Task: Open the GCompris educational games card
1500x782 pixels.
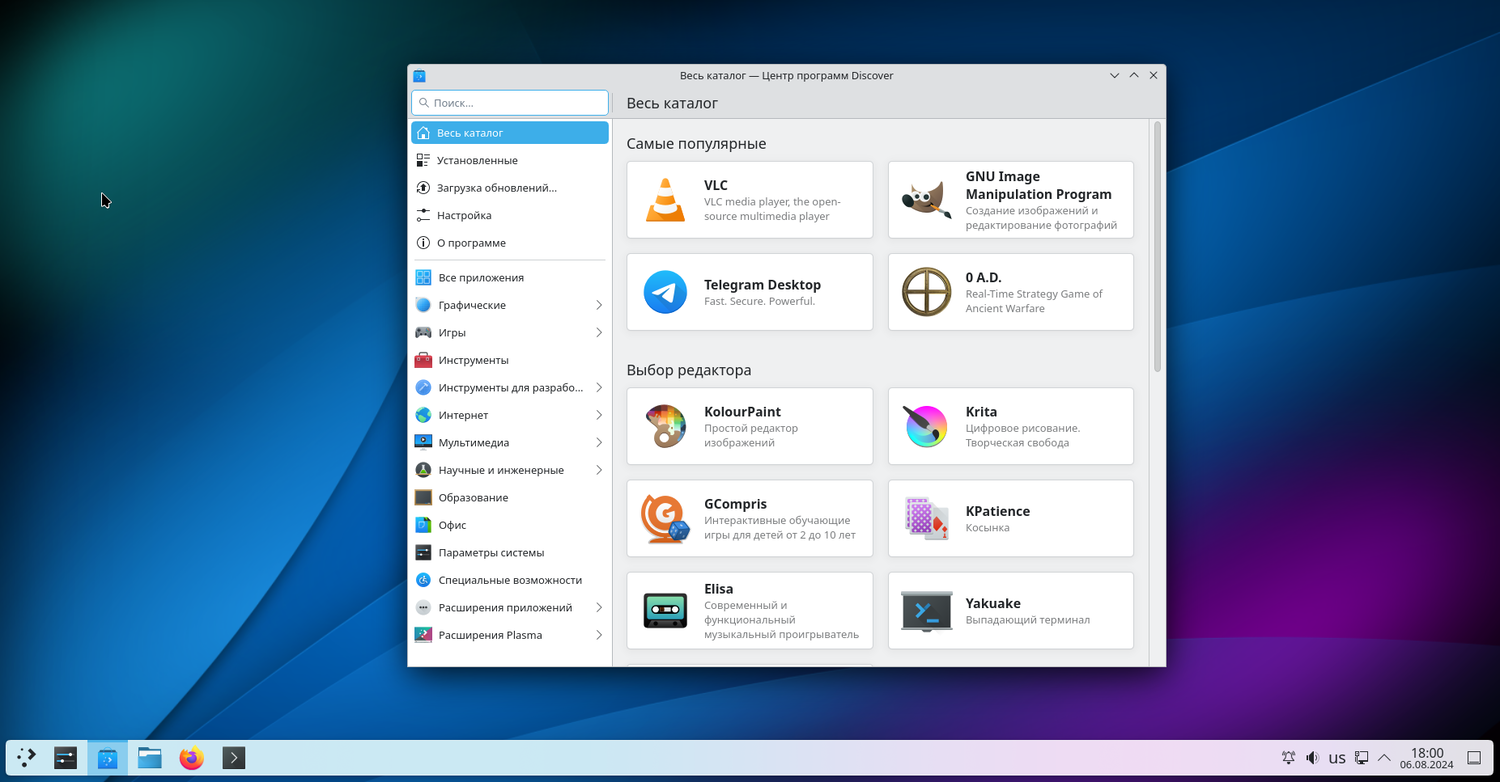Action: pos(750,518)
